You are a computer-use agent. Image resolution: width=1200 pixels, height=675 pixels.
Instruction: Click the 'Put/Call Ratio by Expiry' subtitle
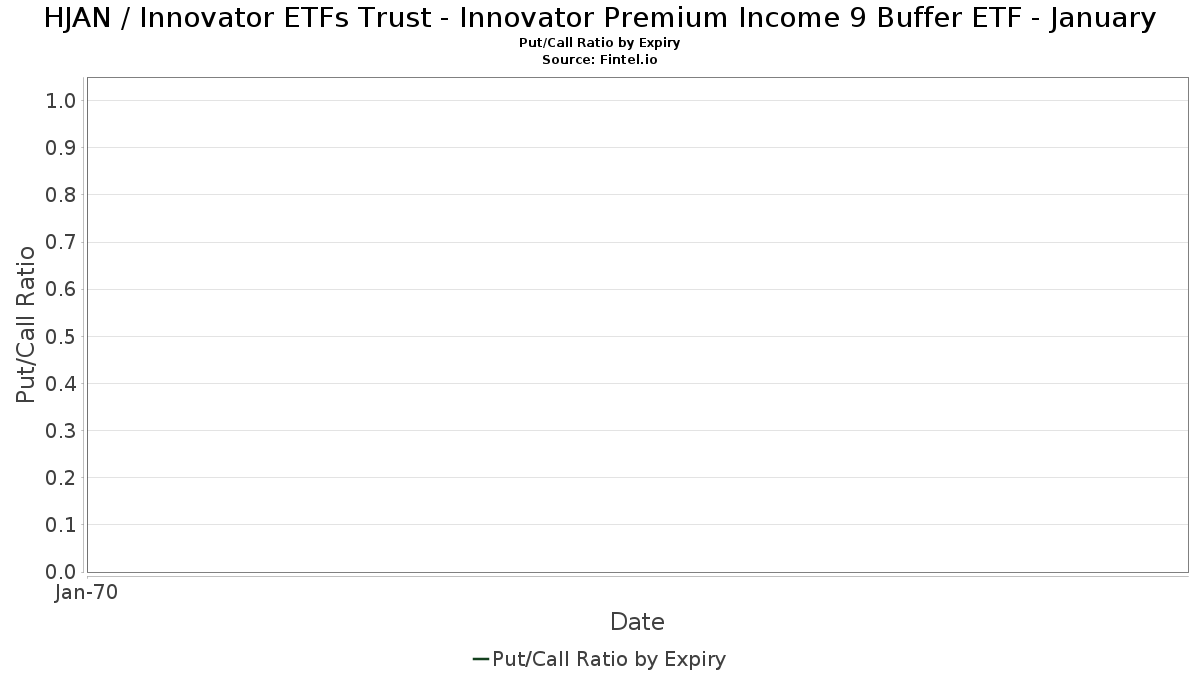[x=600, y=43]
